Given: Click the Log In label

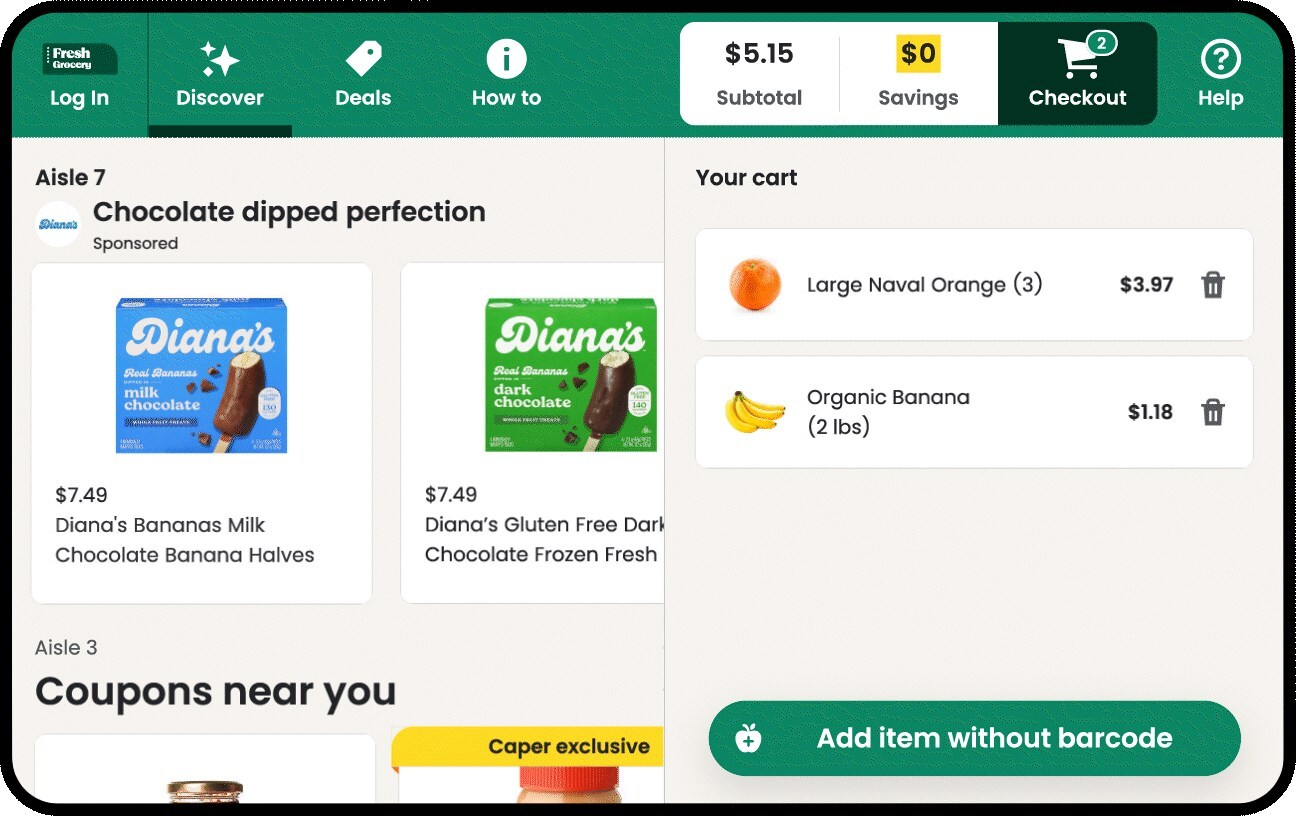Looking at the screenshot, I should click(x=80, y=98).
